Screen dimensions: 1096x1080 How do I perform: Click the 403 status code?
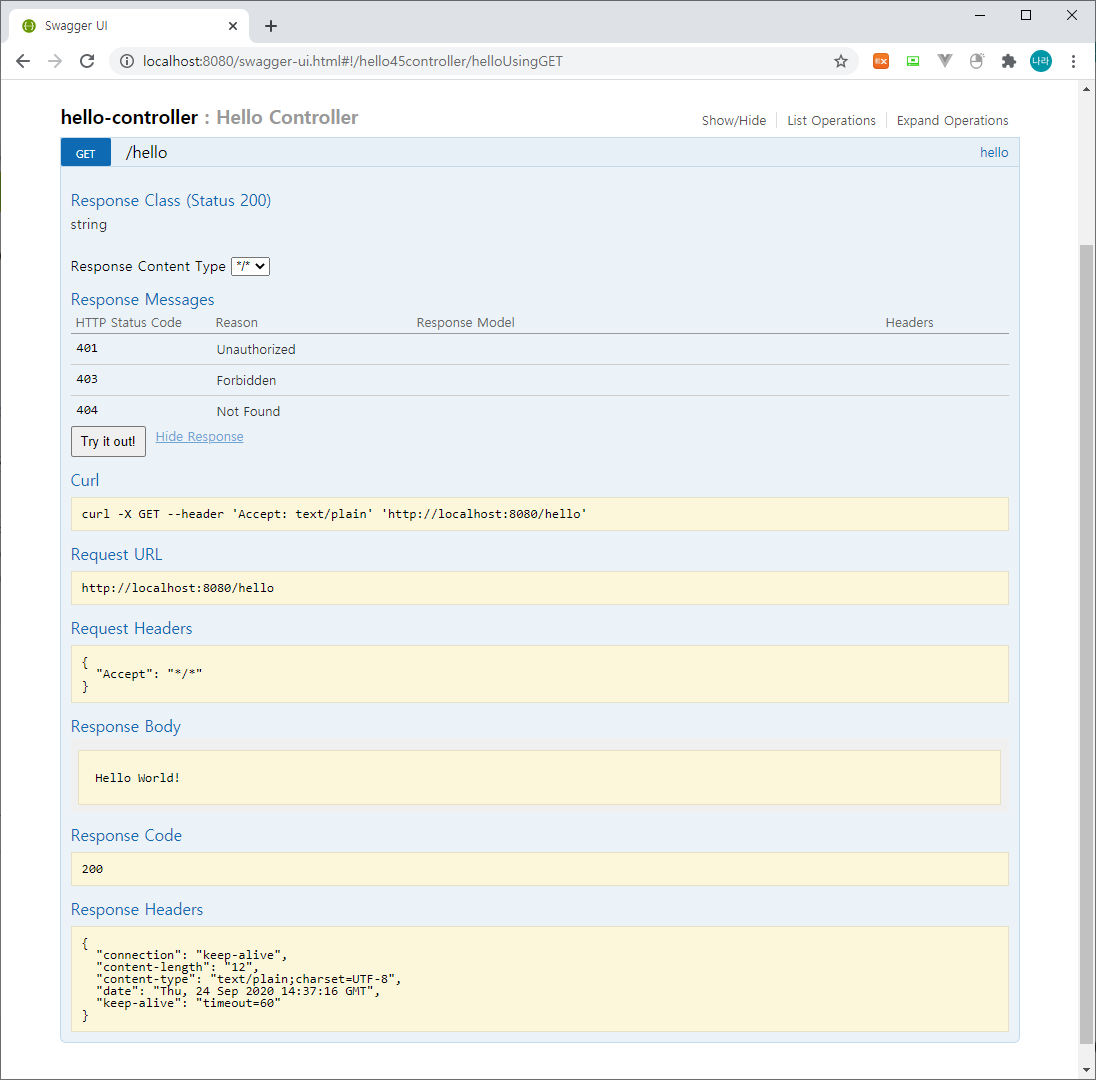(x=87, y=379)
